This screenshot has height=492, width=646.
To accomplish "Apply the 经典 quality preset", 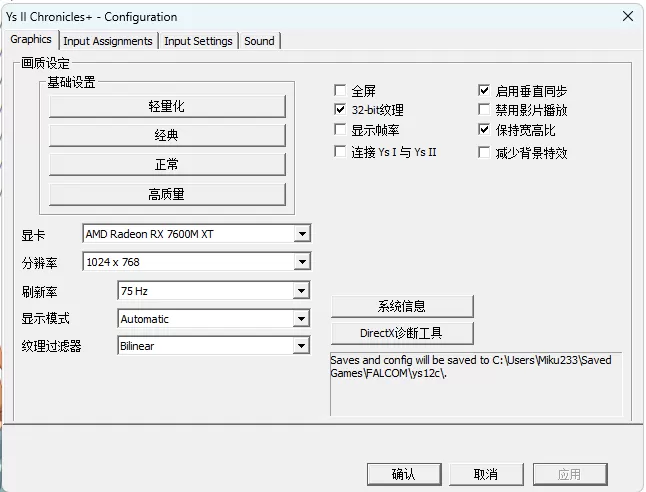I will (167, 135).
